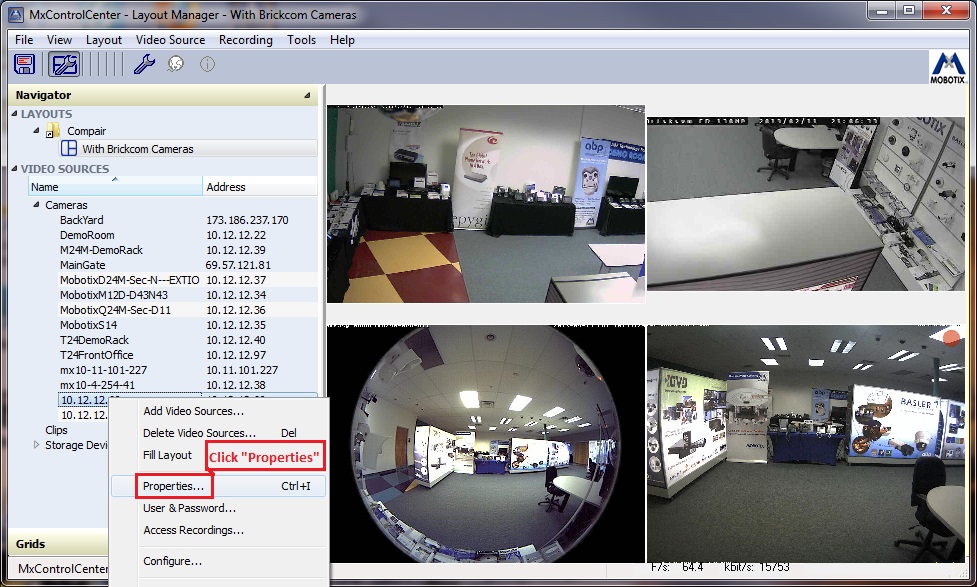Click address 10.11.101.227
The width and height of the screenshot is (977, 587).
point(242,370)
